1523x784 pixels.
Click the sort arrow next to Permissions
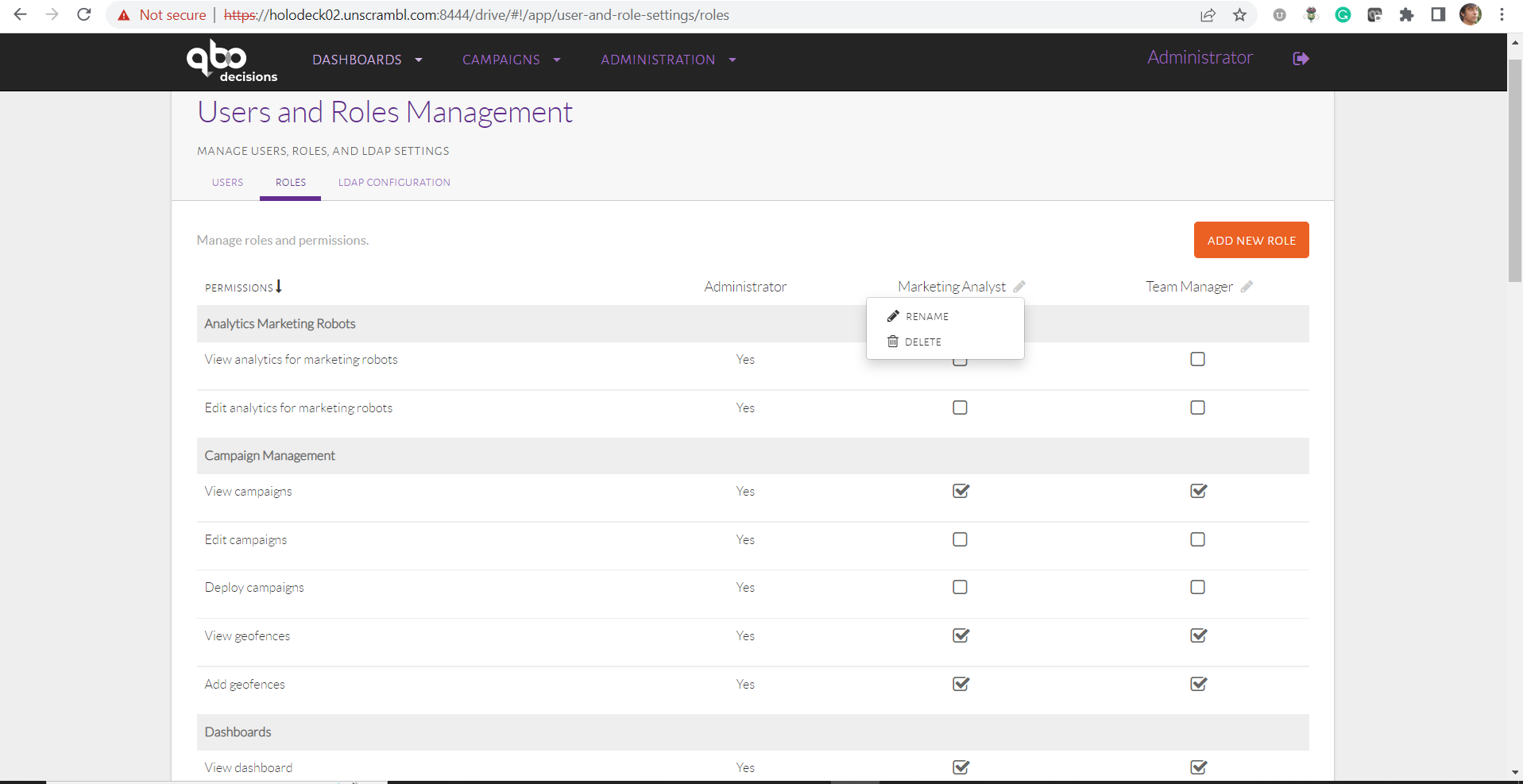(279, 286)
